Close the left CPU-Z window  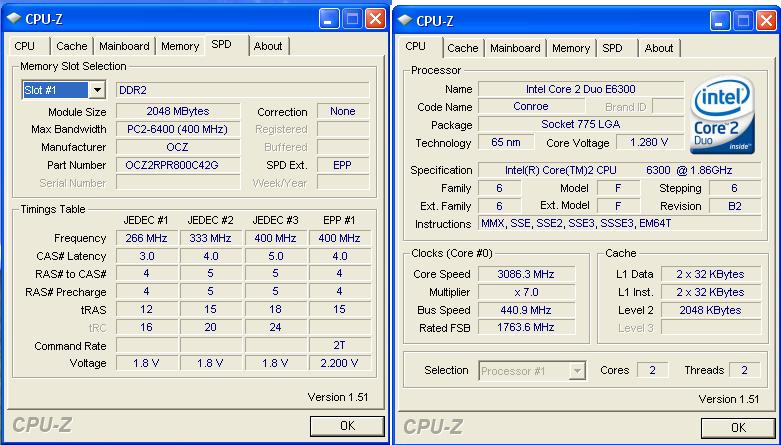pos(375,19)
